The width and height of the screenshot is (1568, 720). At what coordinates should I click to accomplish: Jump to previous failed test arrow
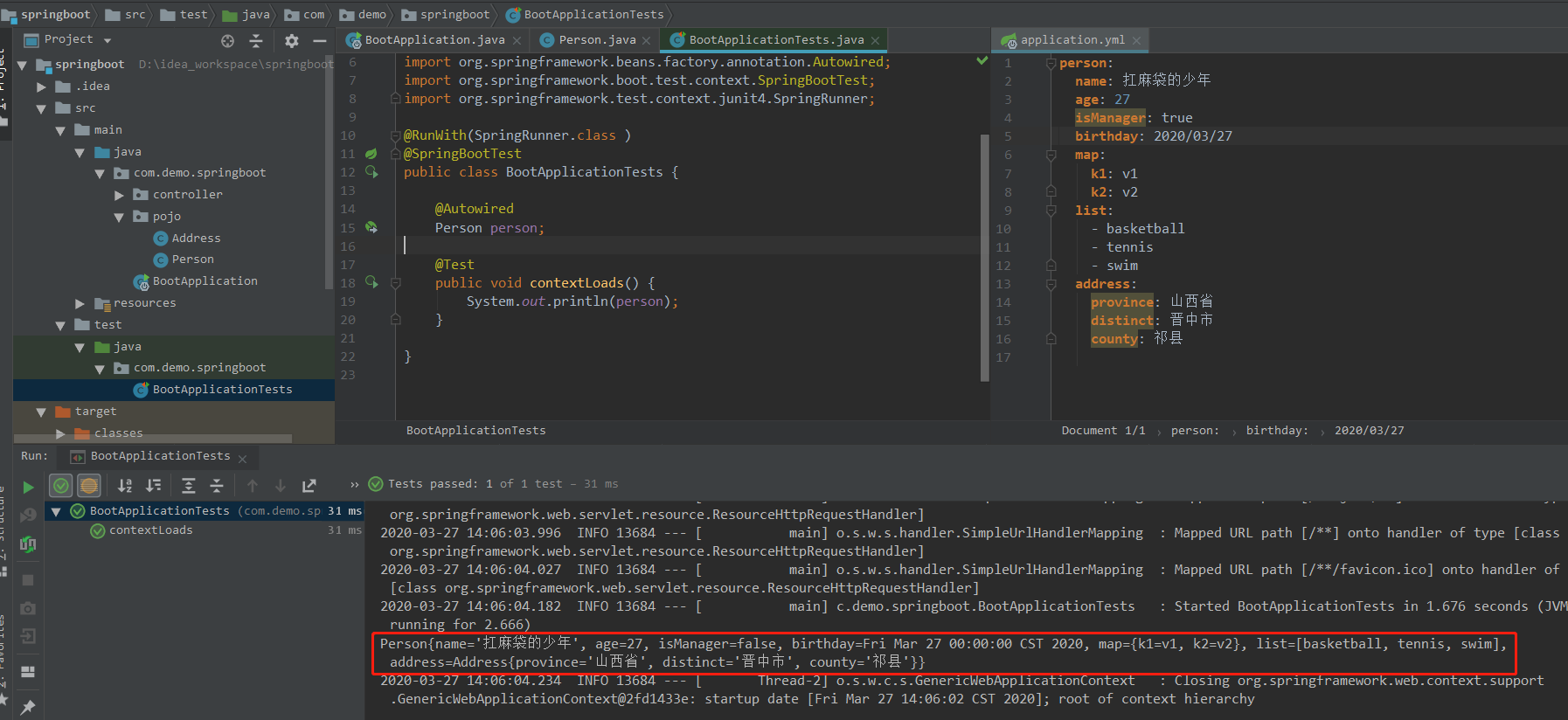[253, 485]
